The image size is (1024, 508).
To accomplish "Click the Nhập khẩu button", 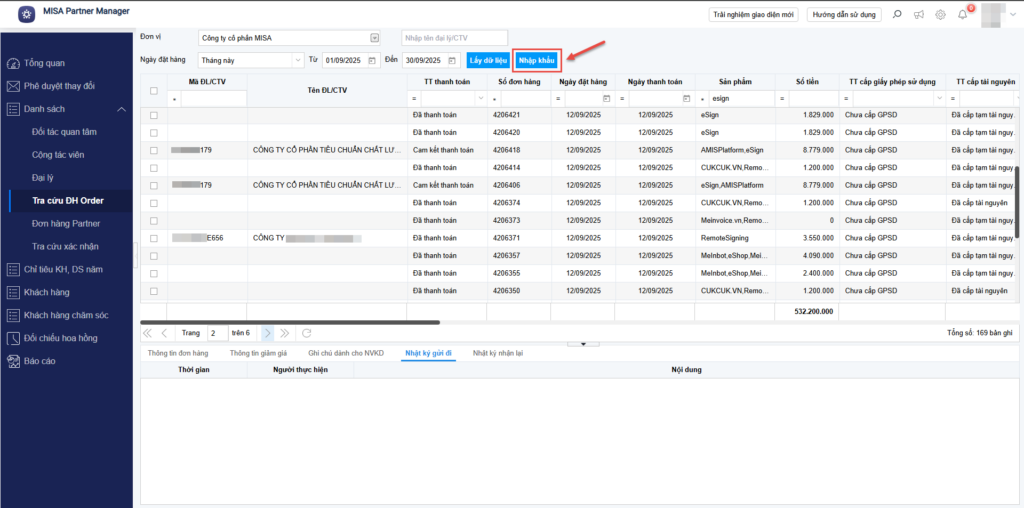I will [x=536, y=61].
